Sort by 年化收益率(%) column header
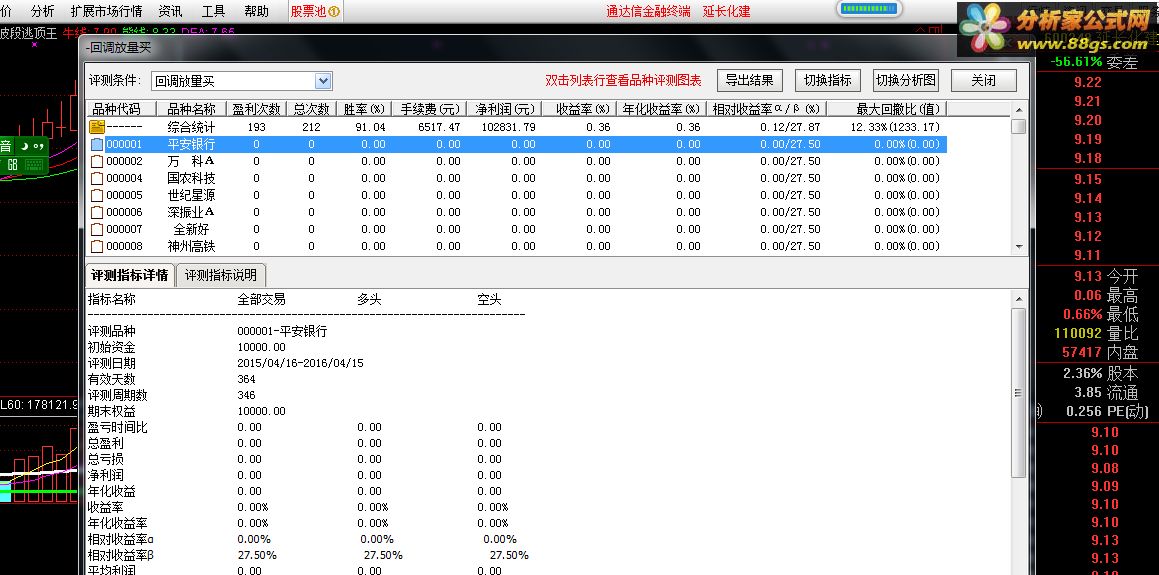Screen dimensions: 1159x575 coord(662,109)
